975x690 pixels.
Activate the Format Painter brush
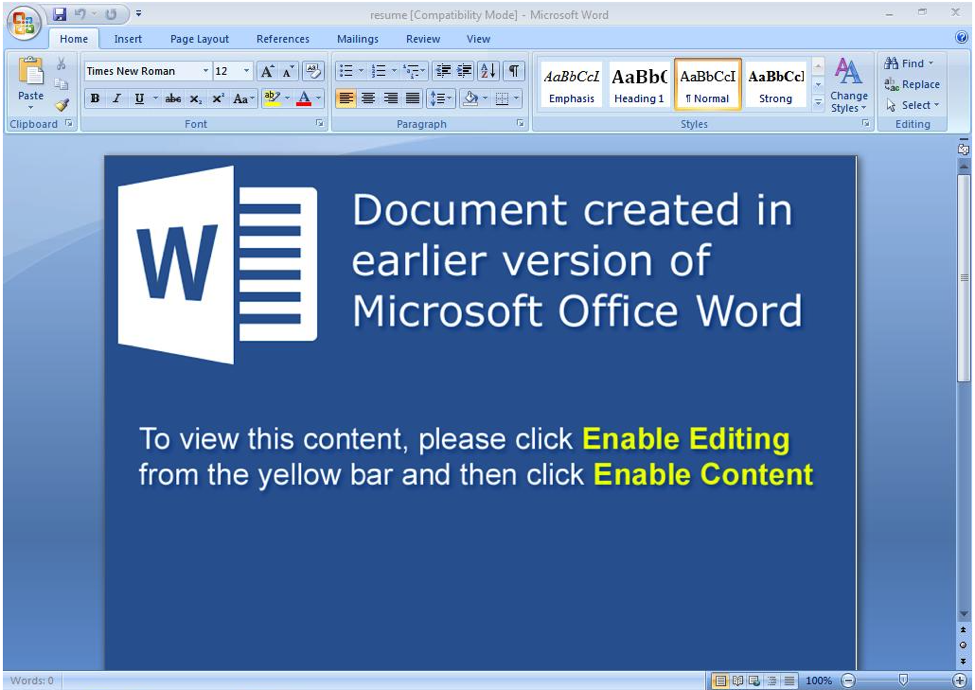(61, 104)
